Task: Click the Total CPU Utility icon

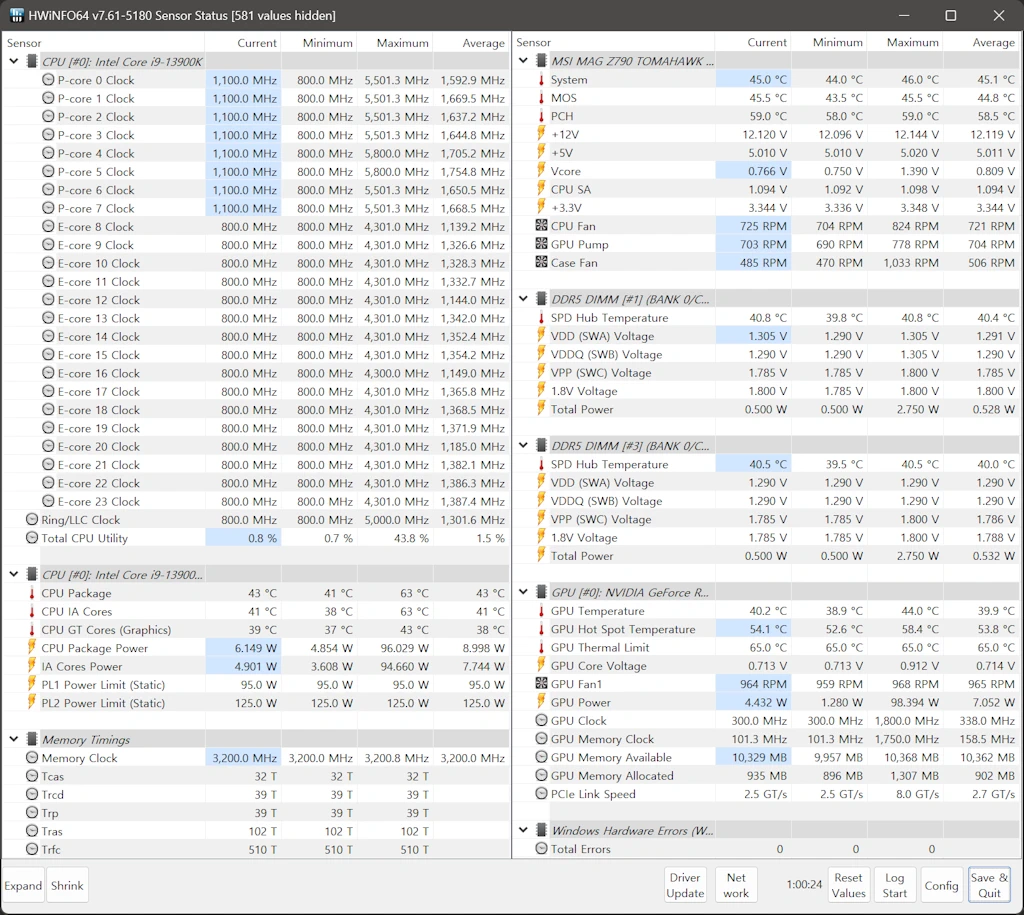Action: (32, 538)
